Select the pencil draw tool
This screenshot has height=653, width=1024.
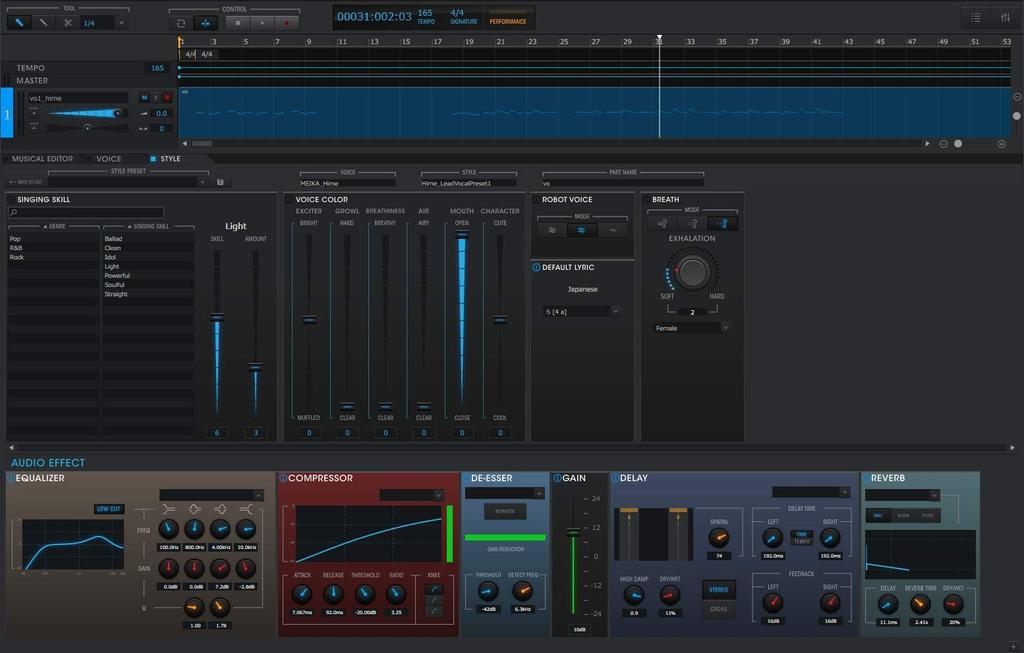click(x=43, y=22)
